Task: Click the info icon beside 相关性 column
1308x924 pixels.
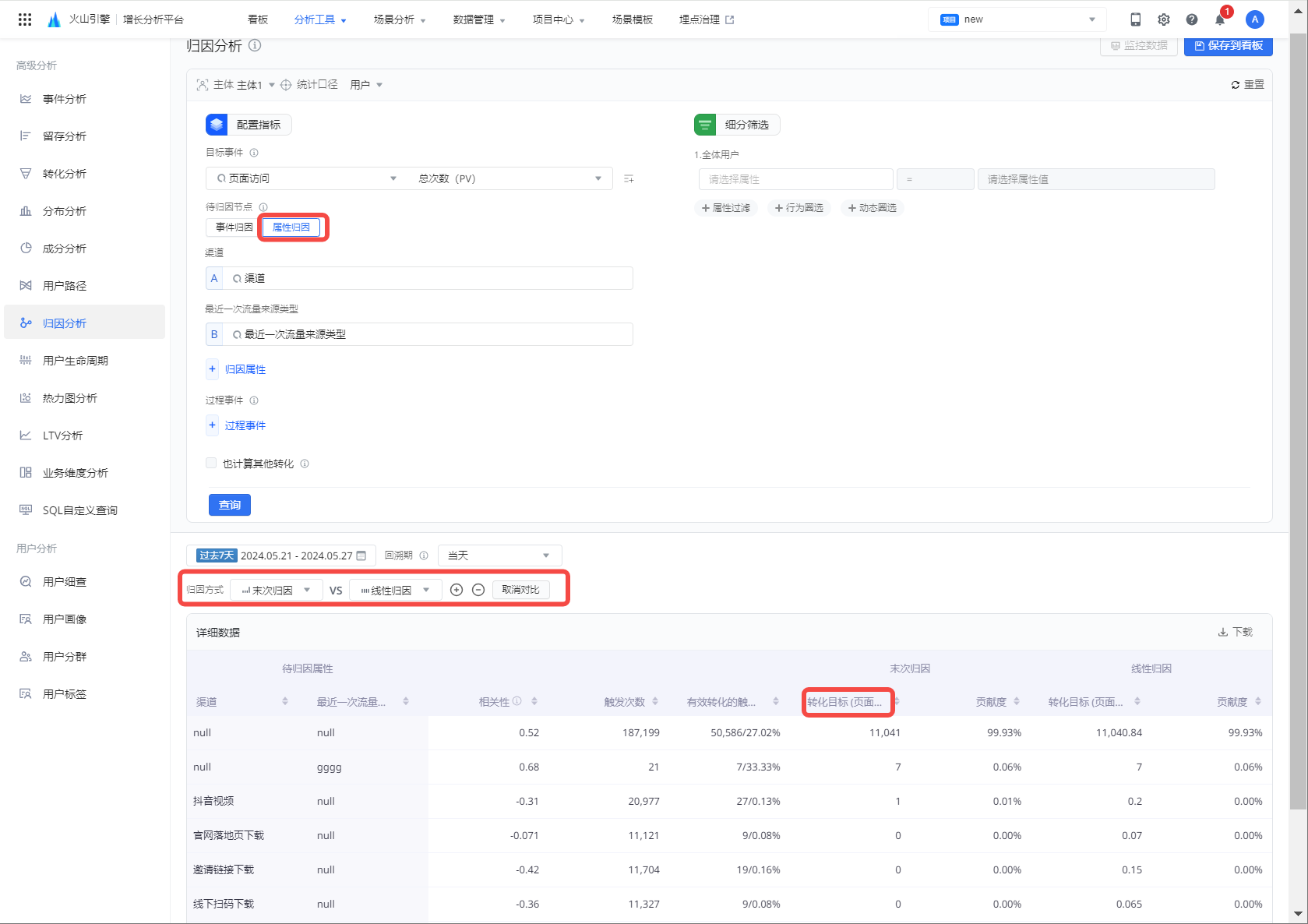Action: click(517, 701)
